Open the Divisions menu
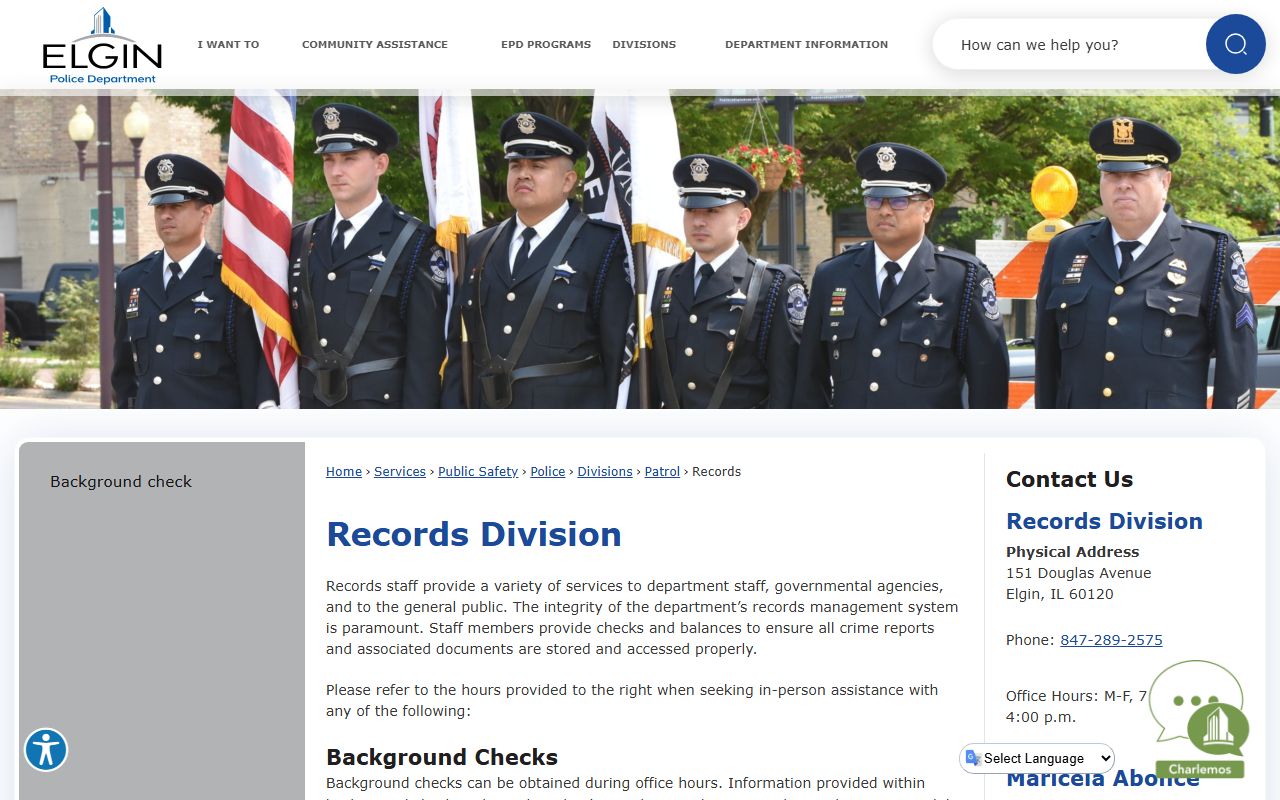 (644, 44)
